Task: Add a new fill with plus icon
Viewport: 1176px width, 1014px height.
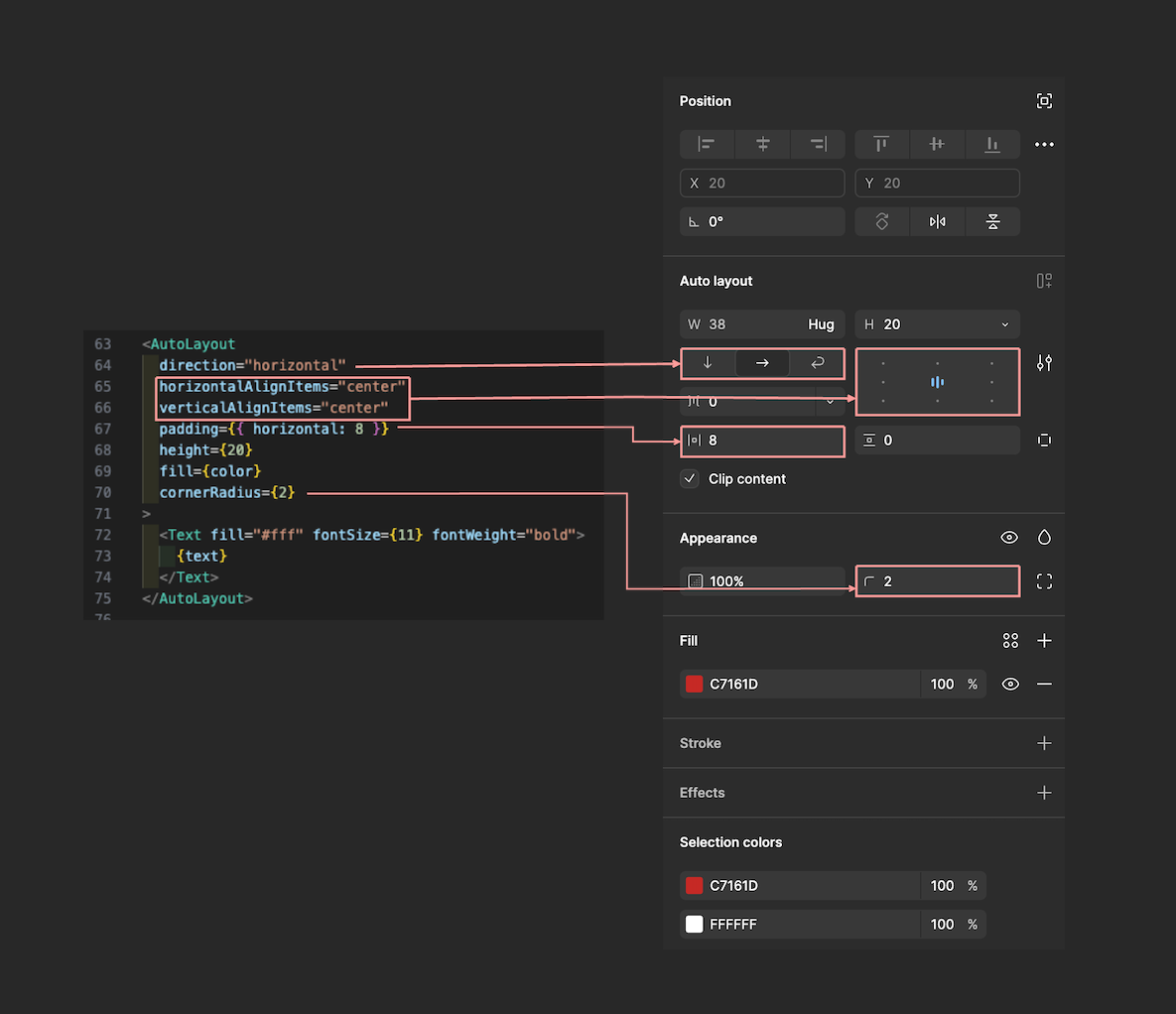Action: point(1044,641)
